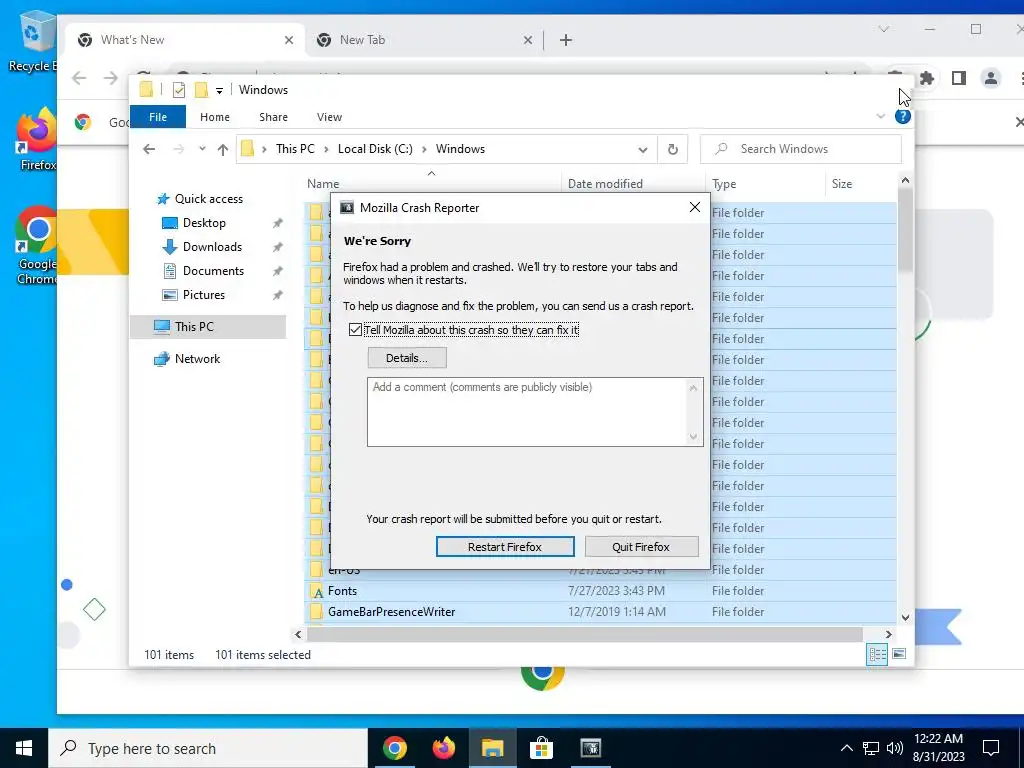The width and height of the screenshot is (1024, 768).
Task: Switch to the Home ribbon tab
Action: 215,117
